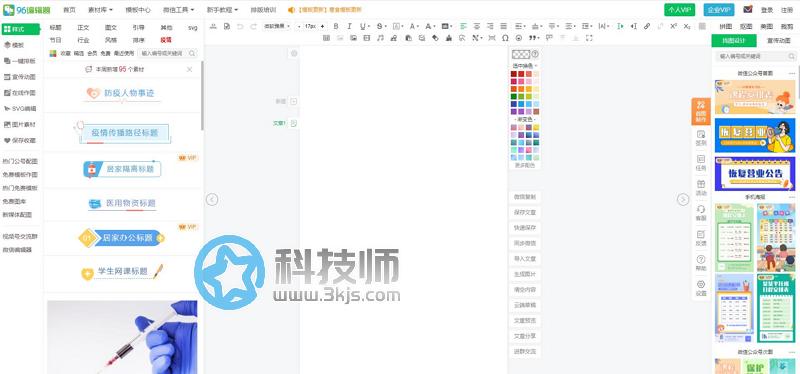Insert an emoji with the smiley icon
This screenshot has width=800, height=374.
click(519, 38)
